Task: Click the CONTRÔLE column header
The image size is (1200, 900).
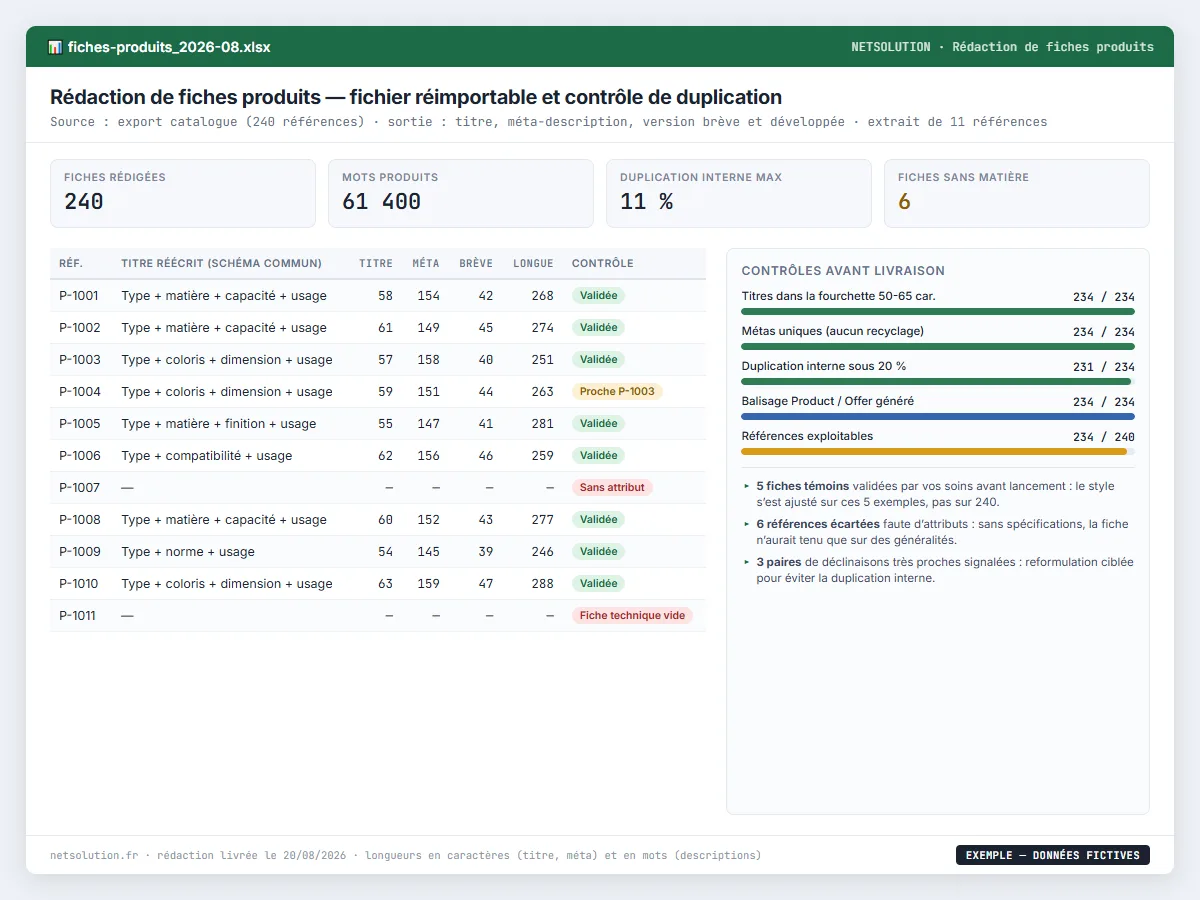Action: 603,264
